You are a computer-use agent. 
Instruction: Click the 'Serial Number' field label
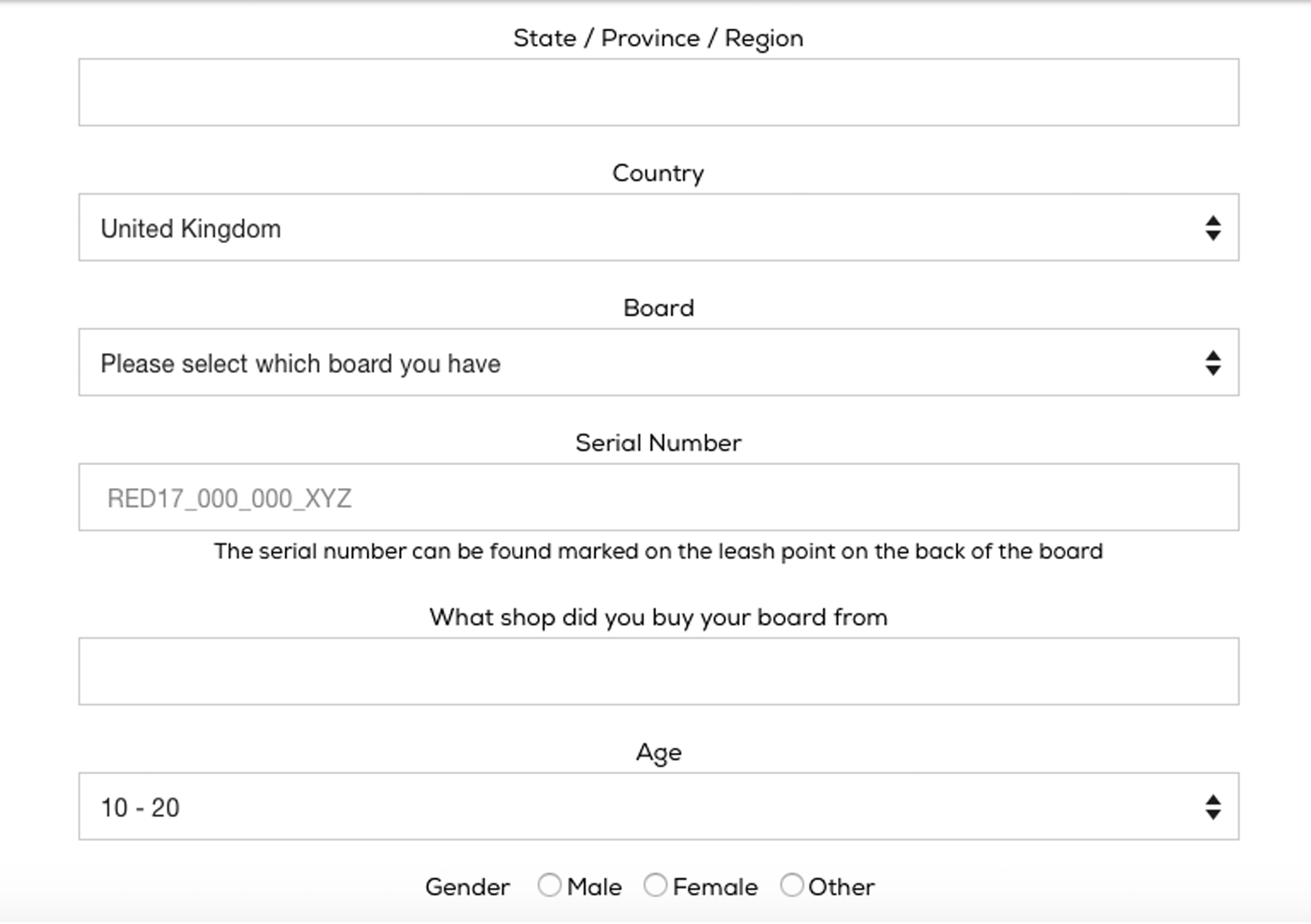click(x=658, y=443)
